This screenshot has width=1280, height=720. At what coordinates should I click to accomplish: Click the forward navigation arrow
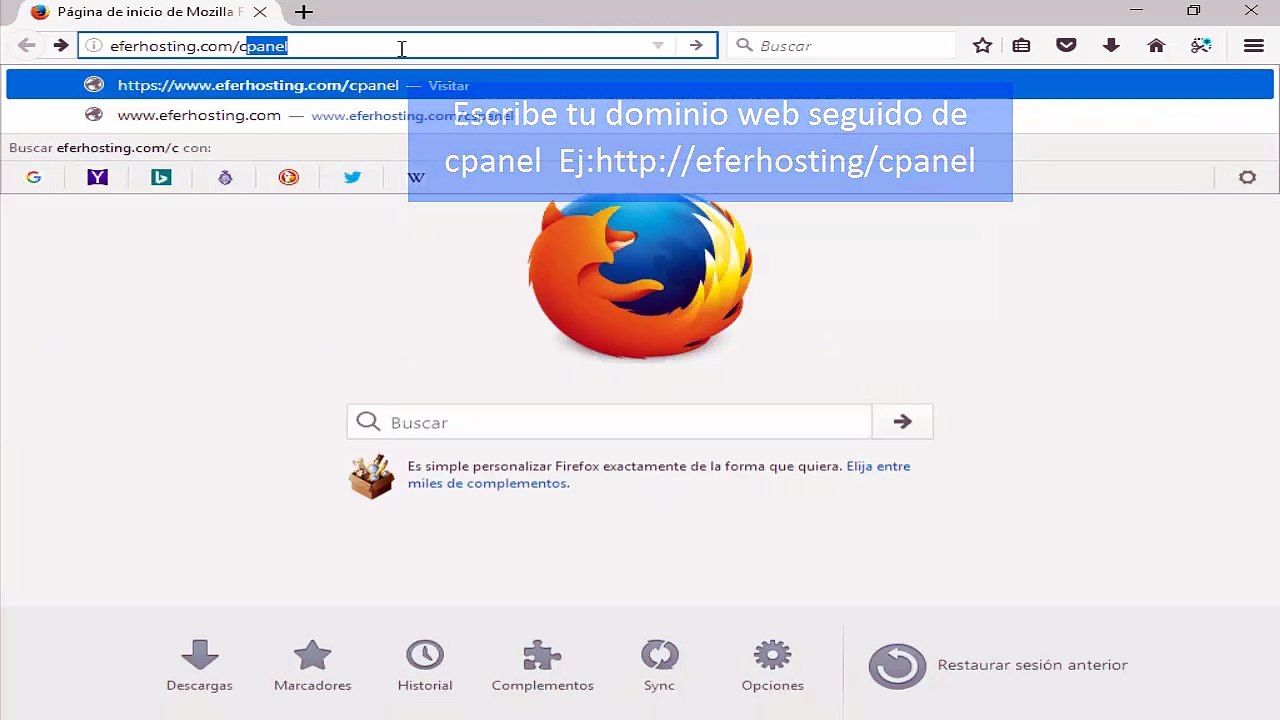click(x=60, y=45)
